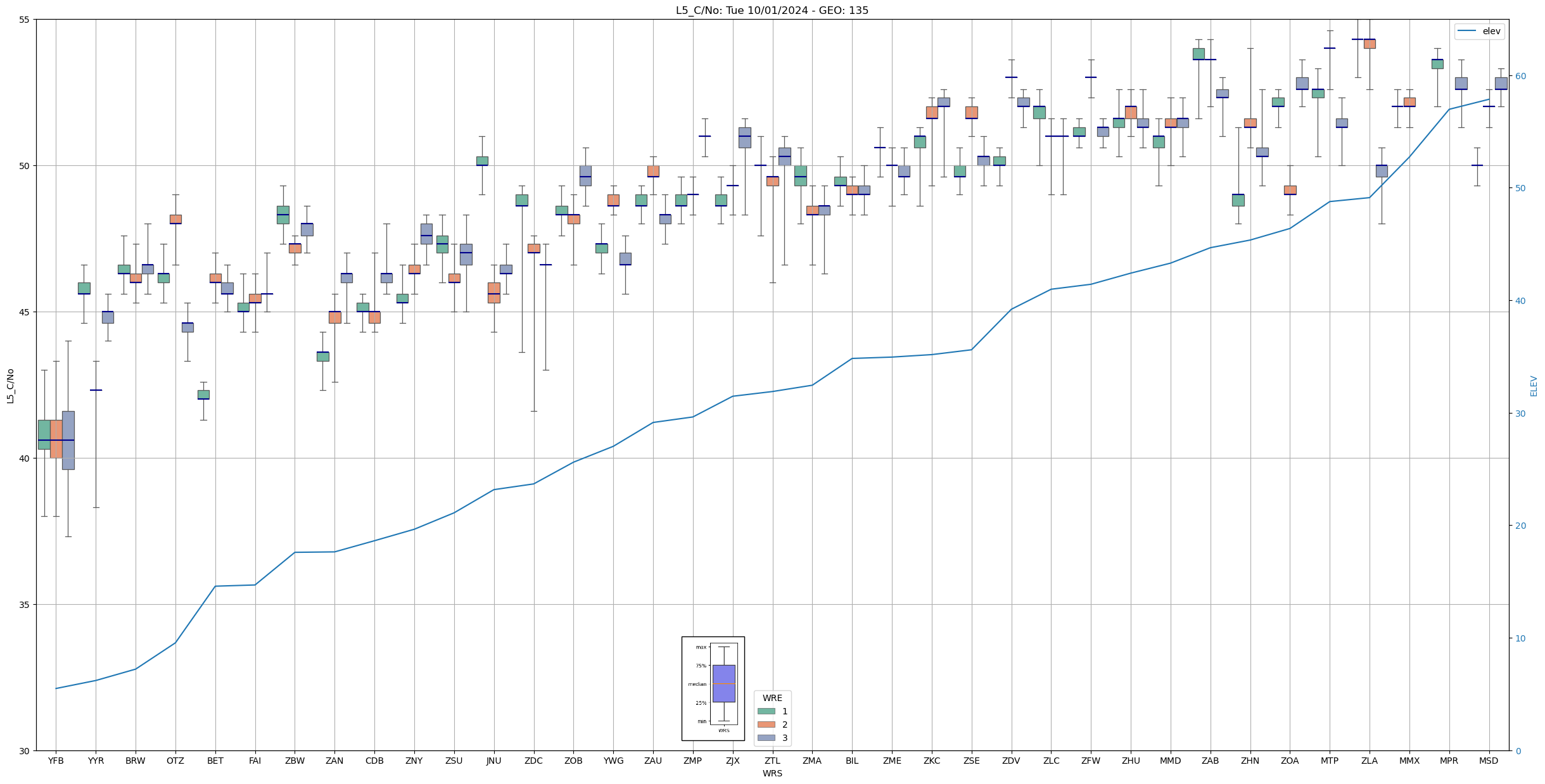Screen dimensions: 1545x784
Task: Click the ZDV station label
Action: tap(1012, 761)
